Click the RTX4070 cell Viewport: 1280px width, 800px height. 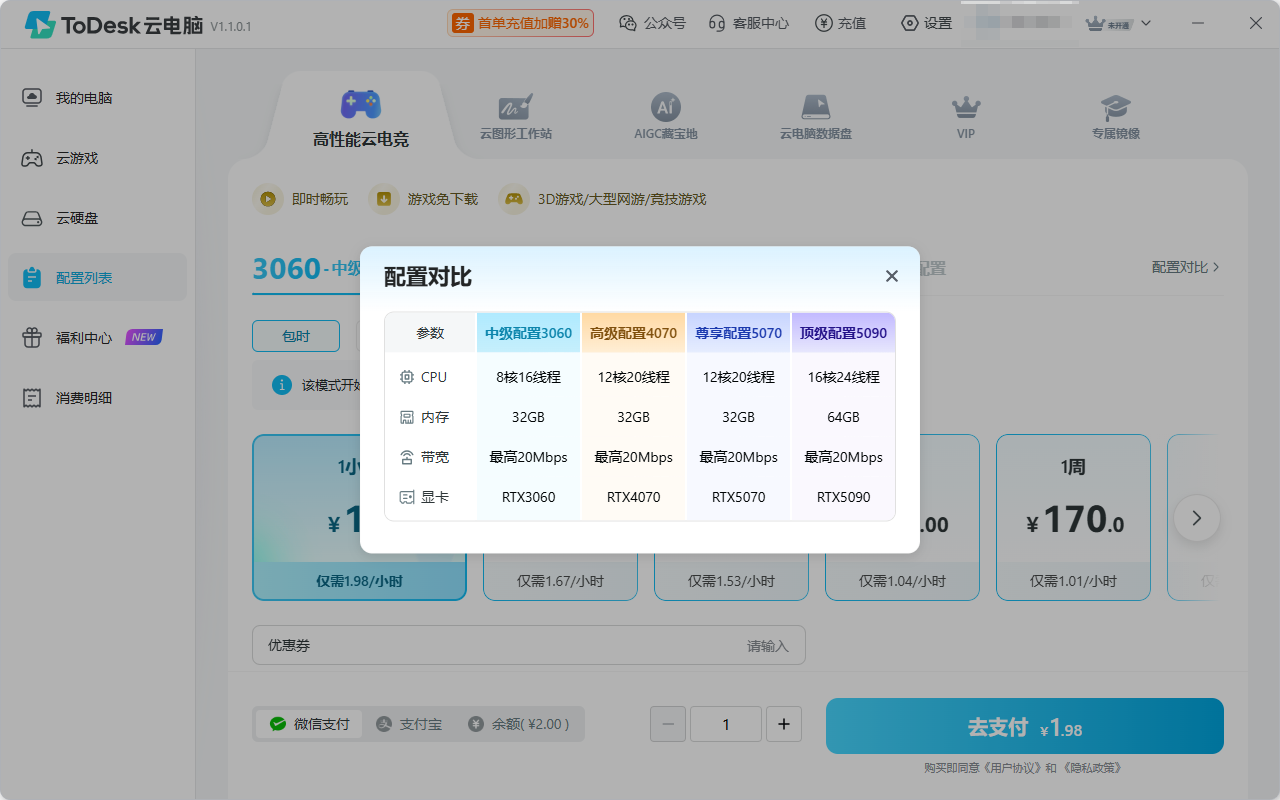[634, 497]
